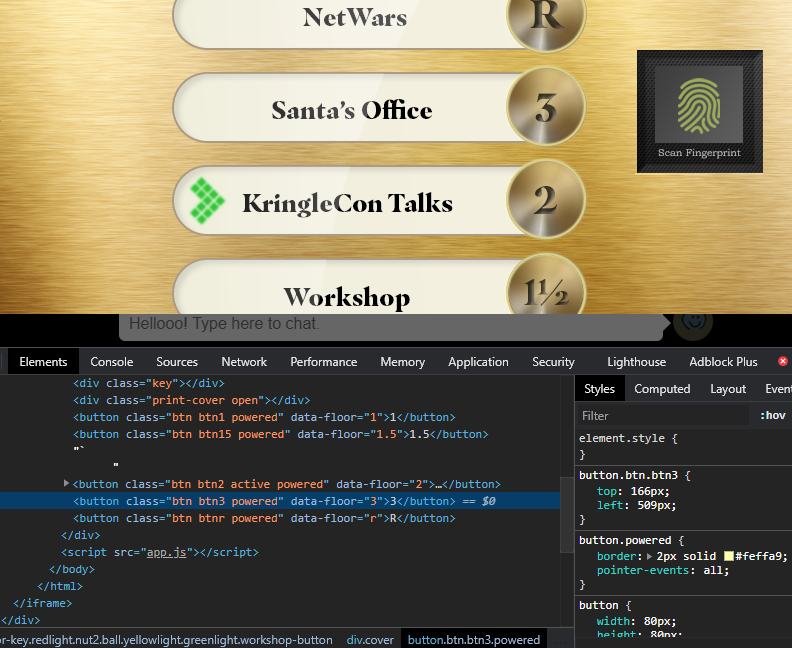
Task: Click the #feffa9 color swatch
Action: 728,556
